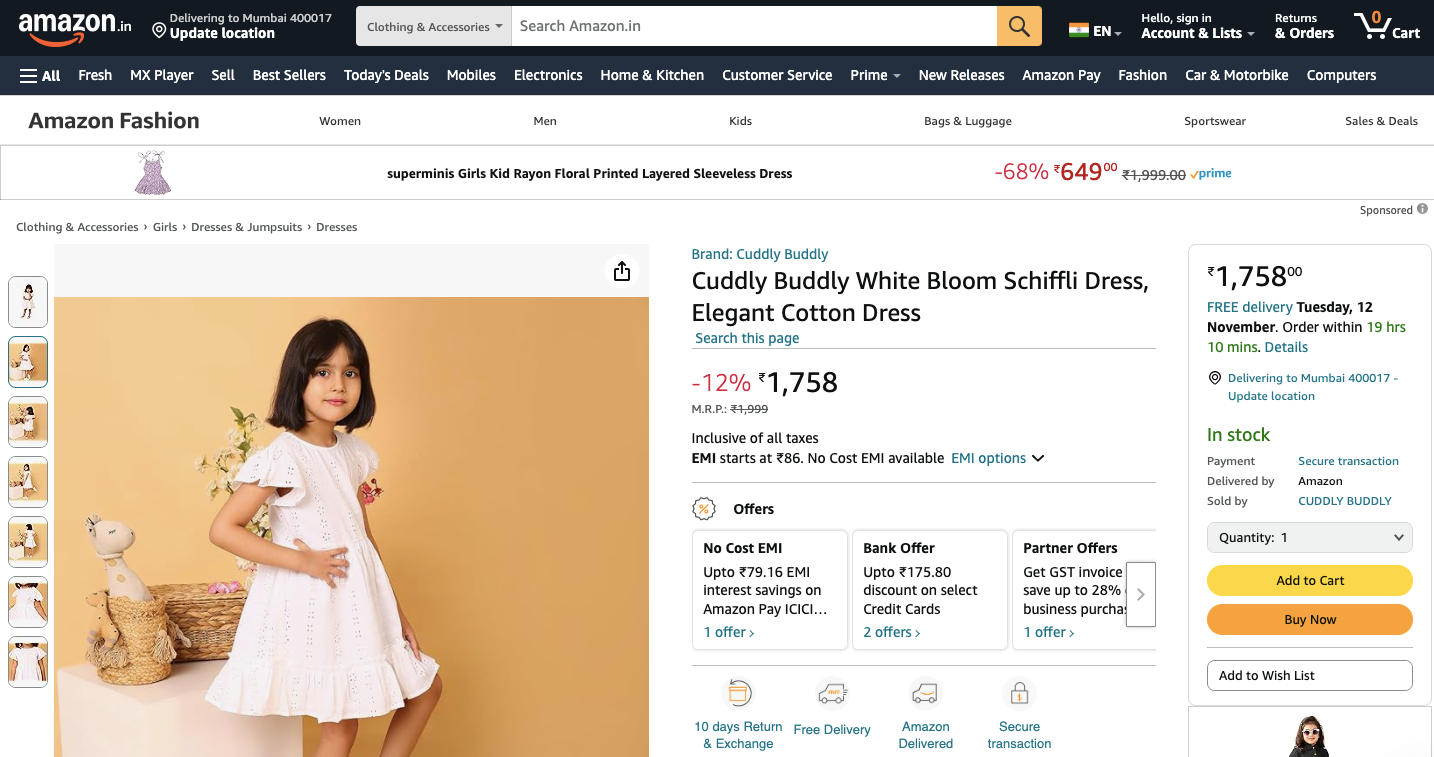This screenshot has width=1434, height=757.
Task: Open the shopping cart icon
Action: 1386,26
